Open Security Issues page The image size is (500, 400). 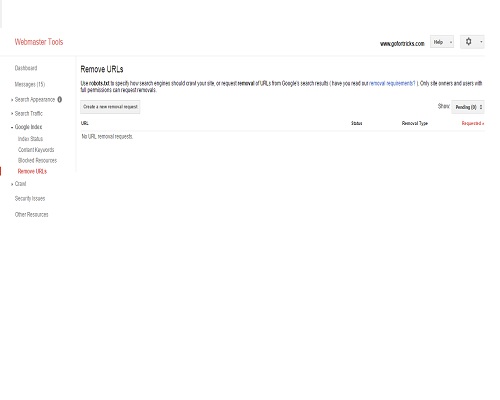coord(30,199)
